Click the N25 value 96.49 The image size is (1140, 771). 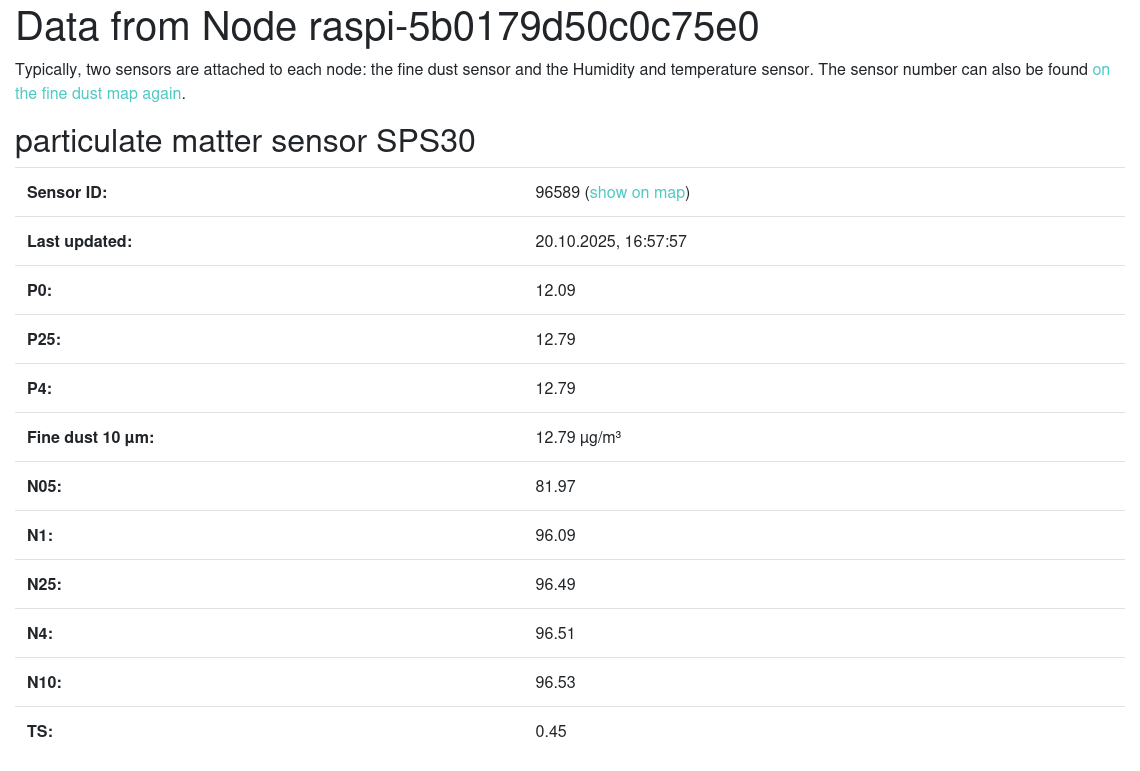(555, 584)
